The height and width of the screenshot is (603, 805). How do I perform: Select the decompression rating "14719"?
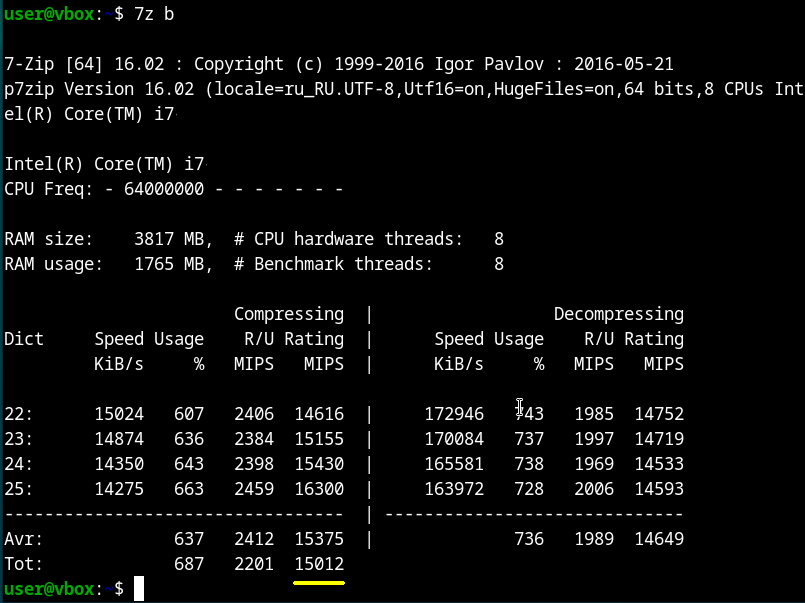(659, 439)
